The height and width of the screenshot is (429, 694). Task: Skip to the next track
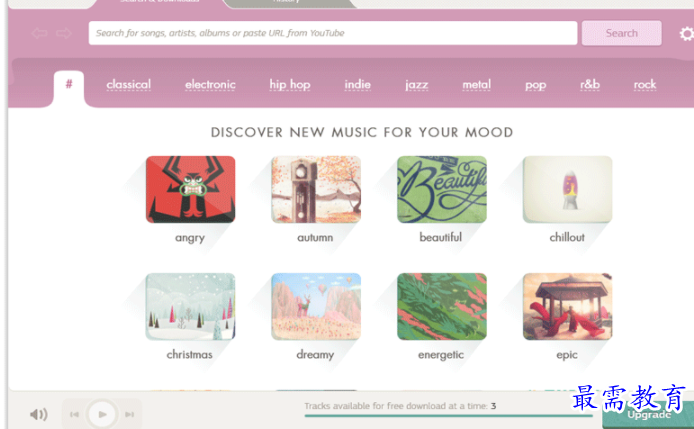pos(129,414)
